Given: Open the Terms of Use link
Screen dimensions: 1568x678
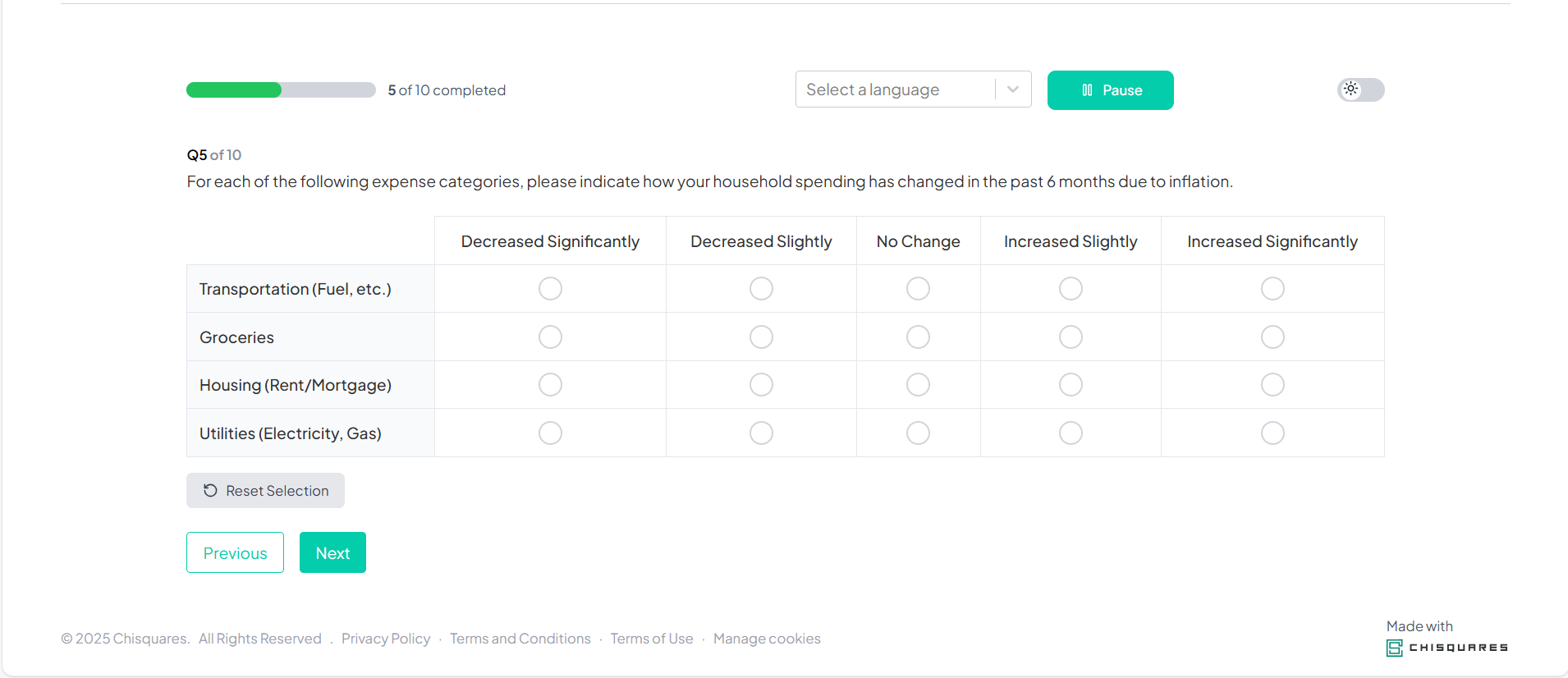Looking at the screenshot, I should click(x=651, y=639).
